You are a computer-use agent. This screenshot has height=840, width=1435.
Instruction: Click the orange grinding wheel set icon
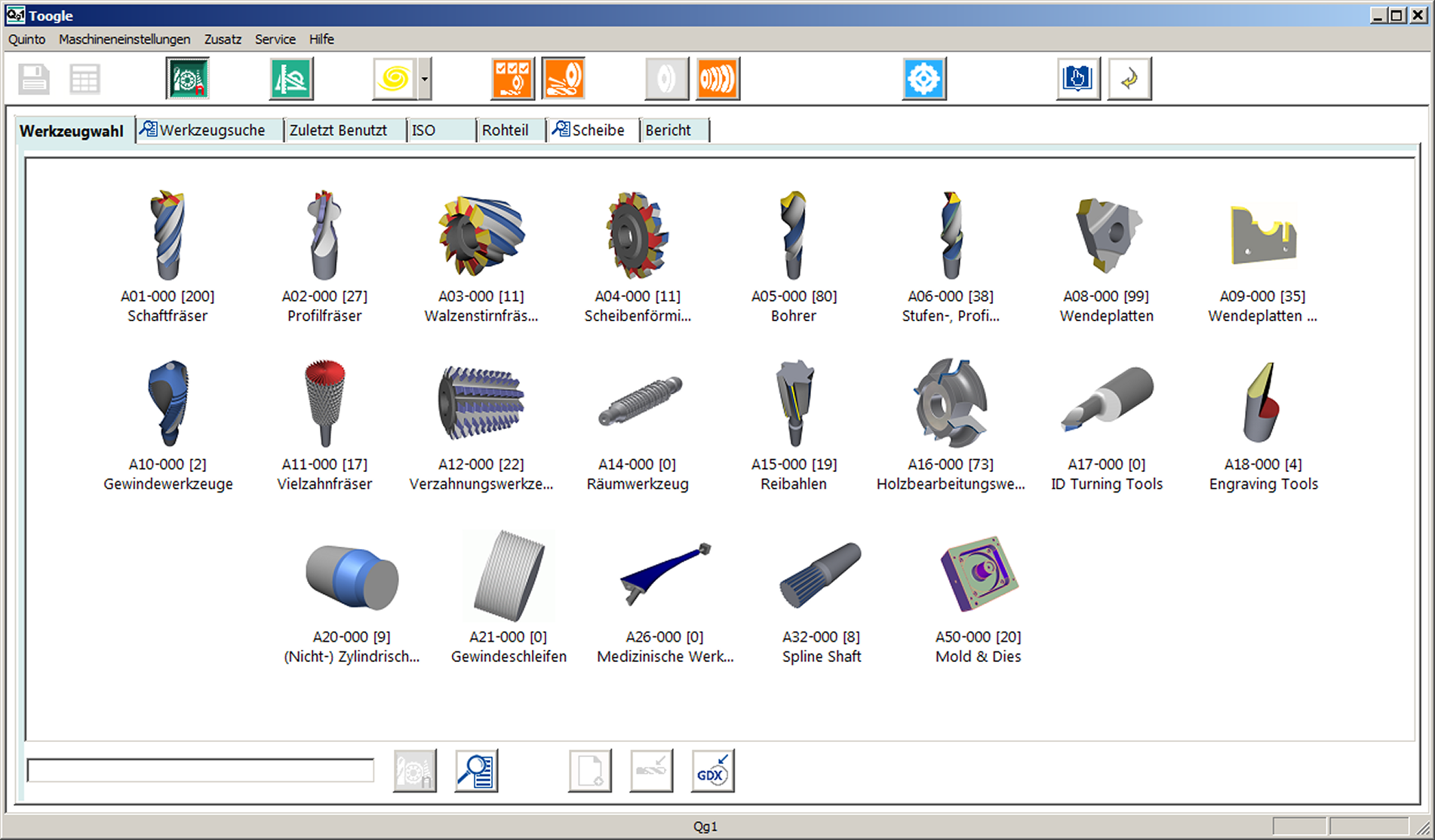pos(717,78)
